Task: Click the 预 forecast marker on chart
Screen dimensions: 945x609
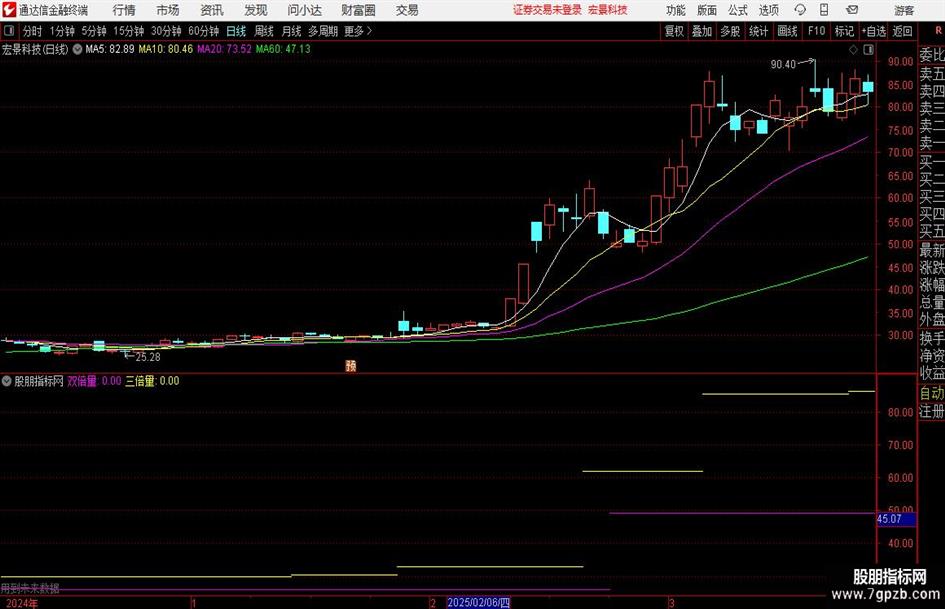Action: pyautogui.click(x=351, y=365)
